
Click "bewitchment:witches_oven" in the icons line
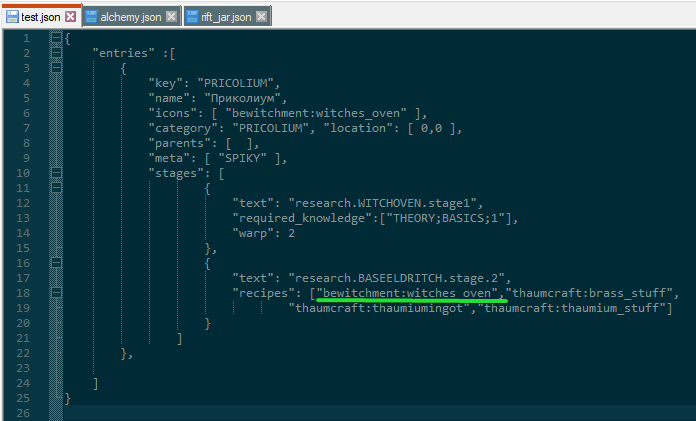[316, 113]
